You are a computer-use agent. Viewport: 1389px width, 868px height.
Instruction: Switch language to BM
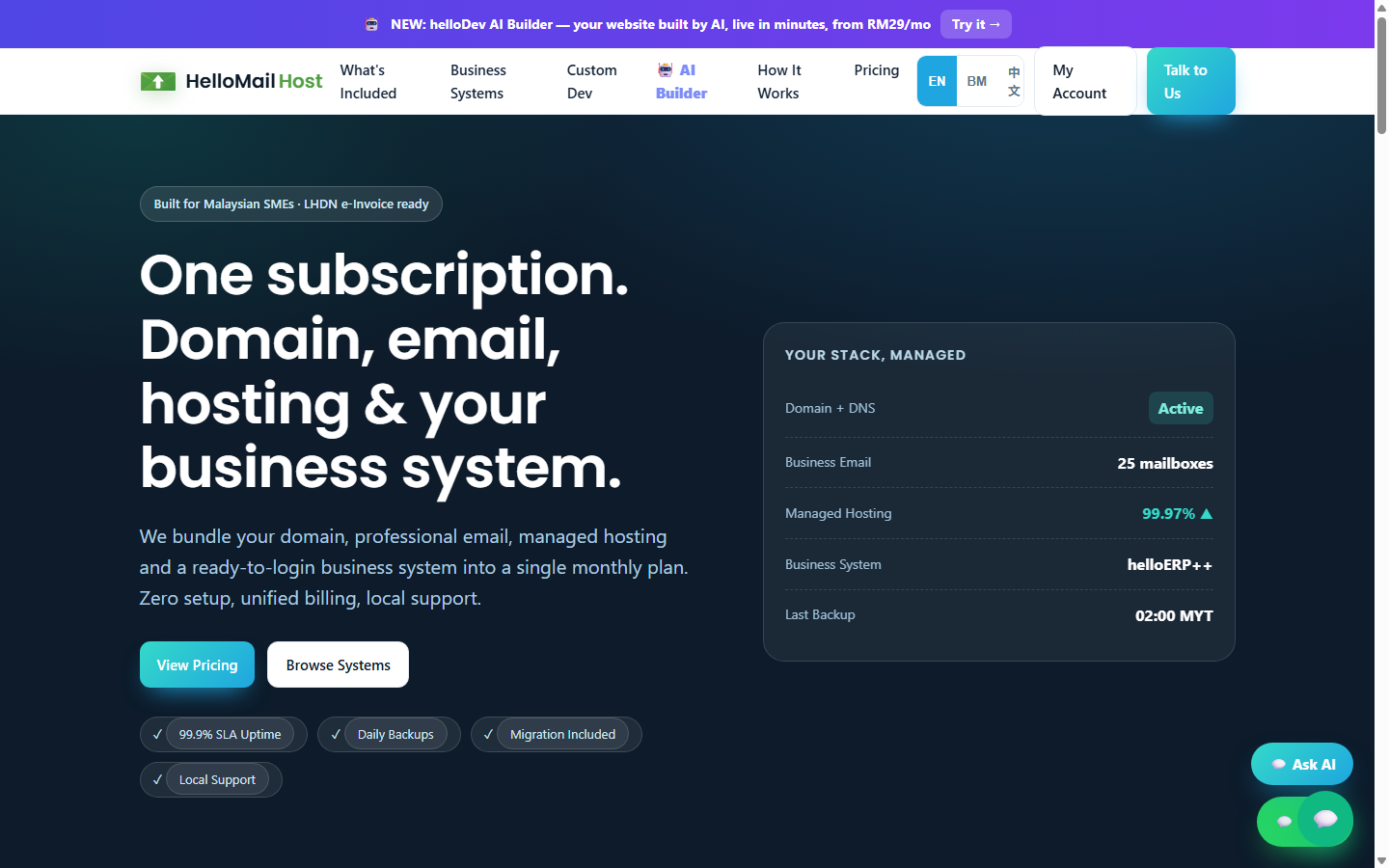(977, 81)
